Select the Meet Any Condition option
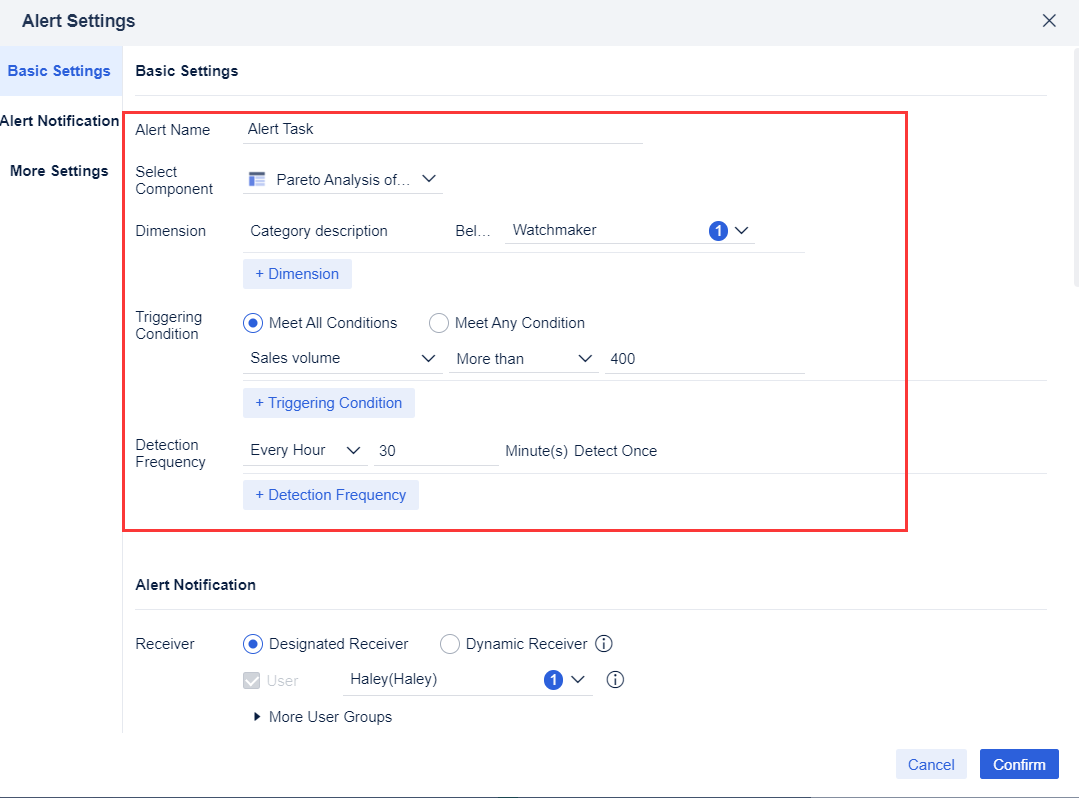Image resolution: width=1079 pixels, height=798 pixels. 439,323
